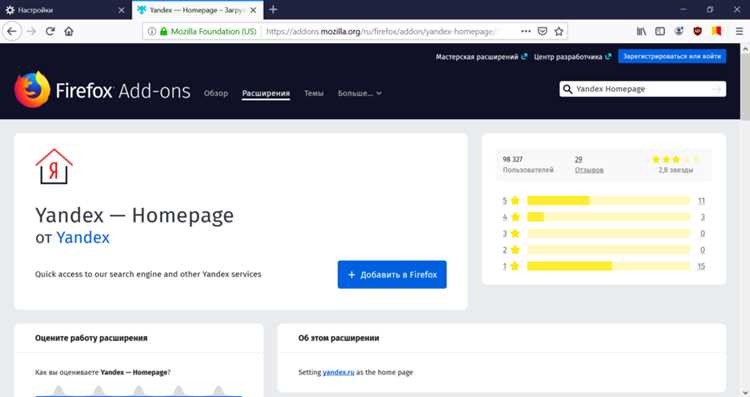This screenshot has width=750, height=397.
Task: Open the Library toolbar icon
Action: (641, 31)
